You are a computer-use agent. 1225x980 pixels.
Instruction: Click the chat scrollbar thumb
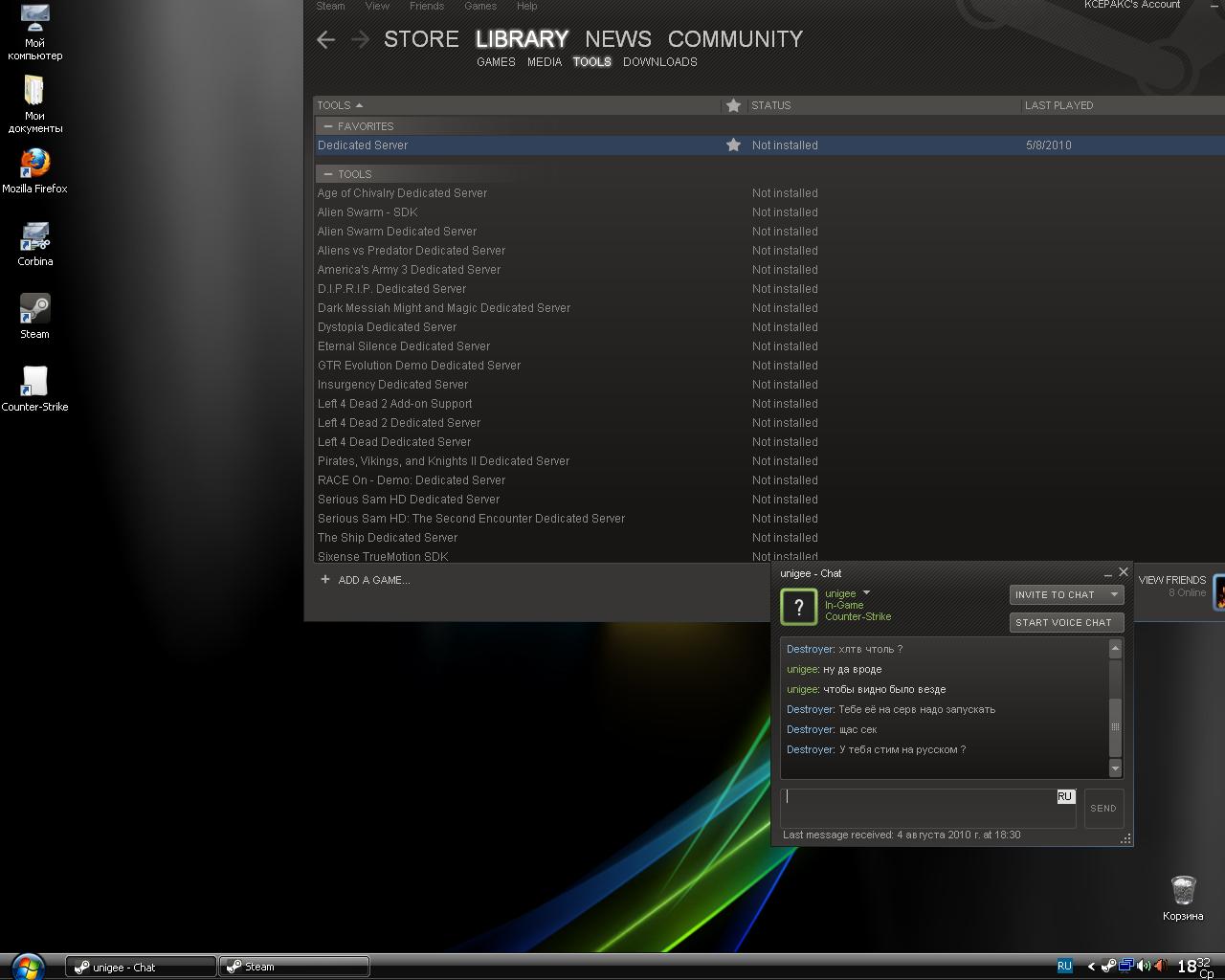click(x=1115, y=726)
